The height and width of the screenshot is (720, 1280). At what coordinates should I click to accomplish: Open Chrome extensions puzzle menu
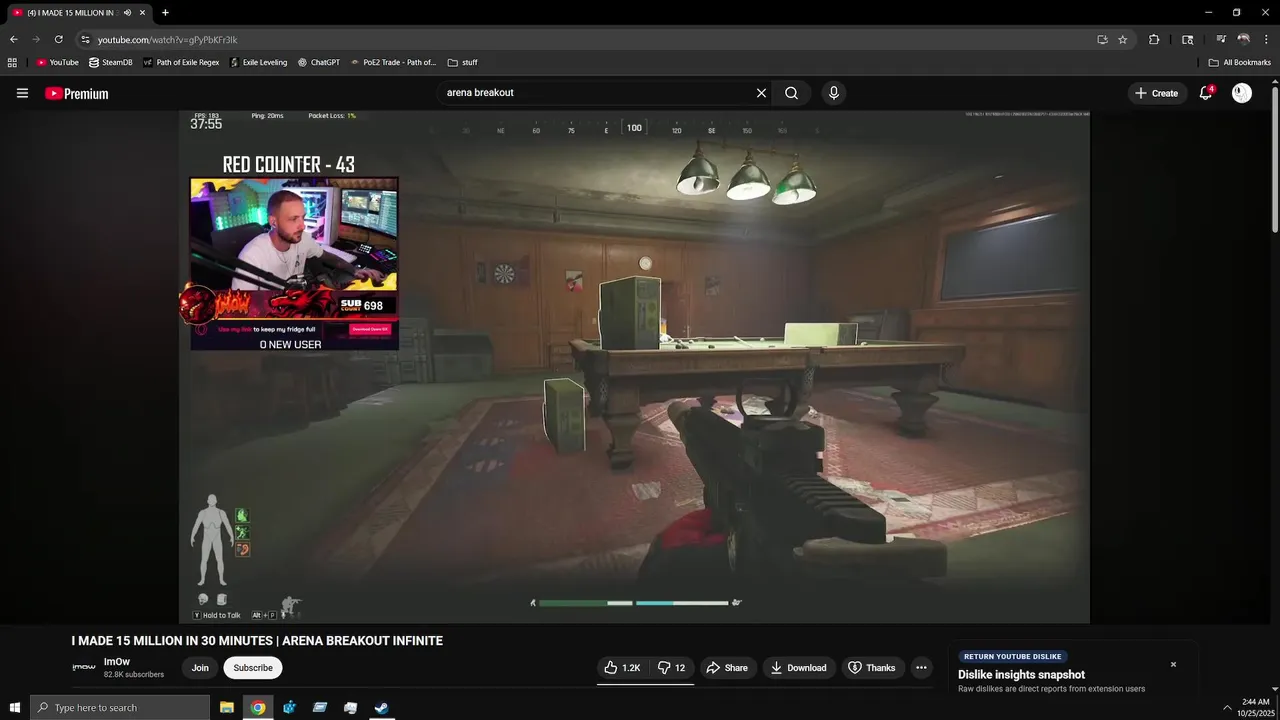click(x=1154, y=39)
